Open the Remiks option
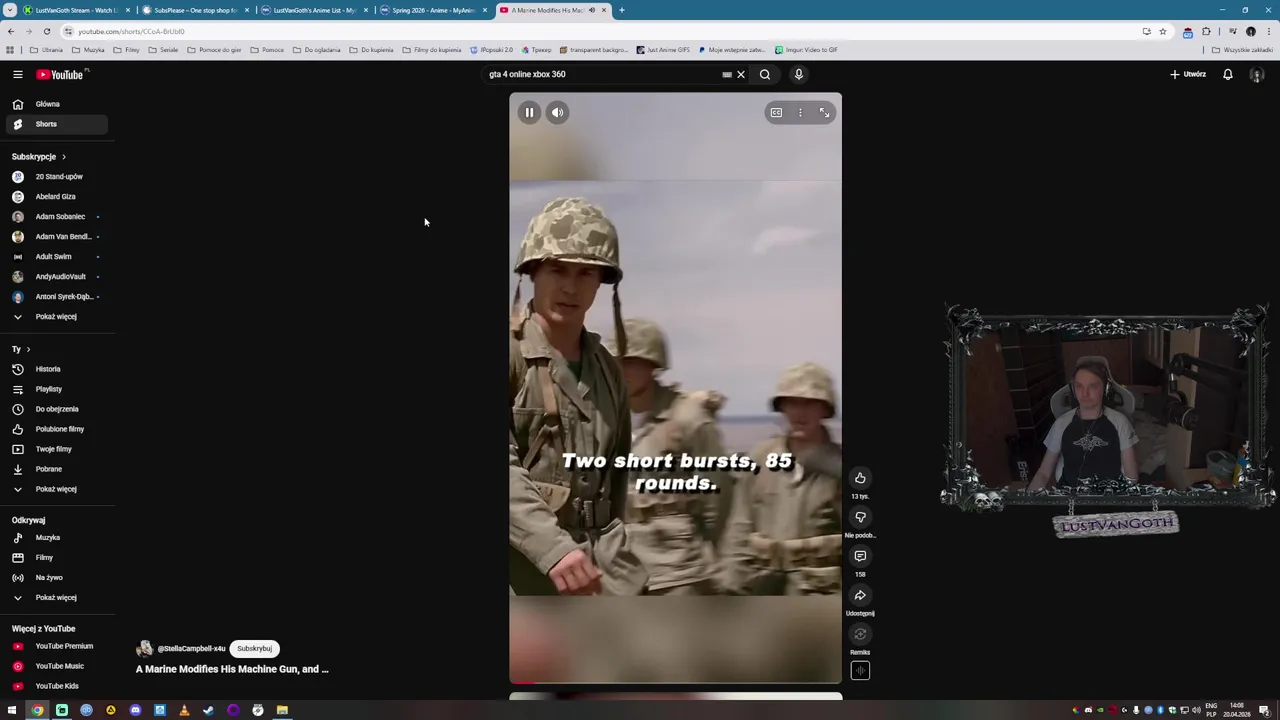 pyautogui.click(x=860, y=634)
